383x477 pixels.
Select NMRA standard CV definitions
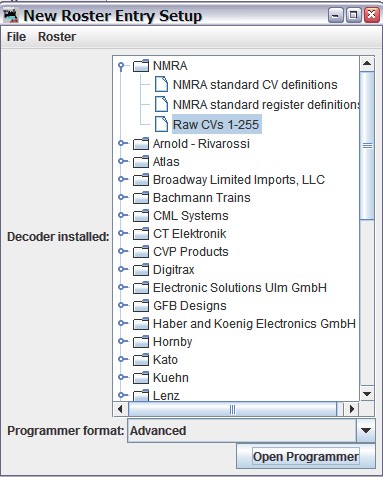255,85
